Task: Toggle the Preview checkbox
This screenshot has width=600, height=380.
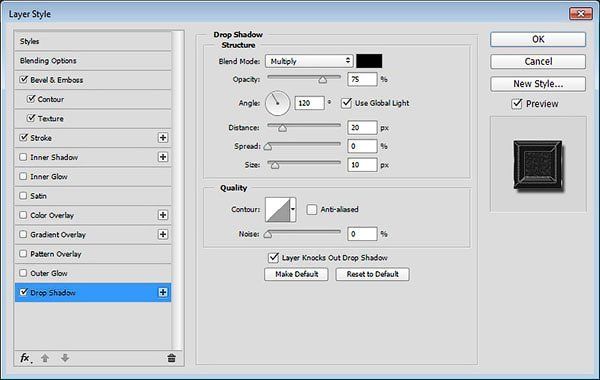Action: click(517, 103)
